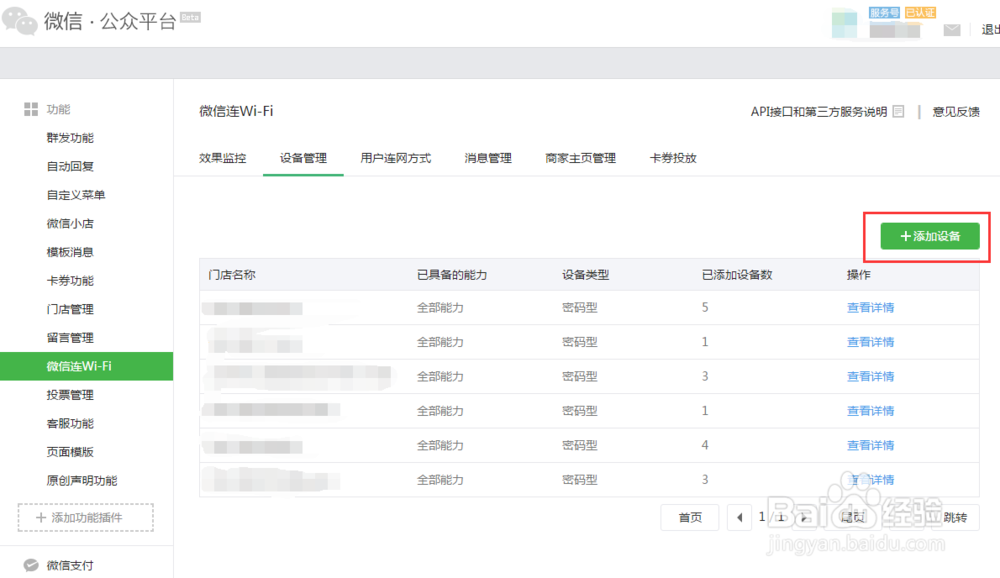Click the 意见反馈 link

955,112
